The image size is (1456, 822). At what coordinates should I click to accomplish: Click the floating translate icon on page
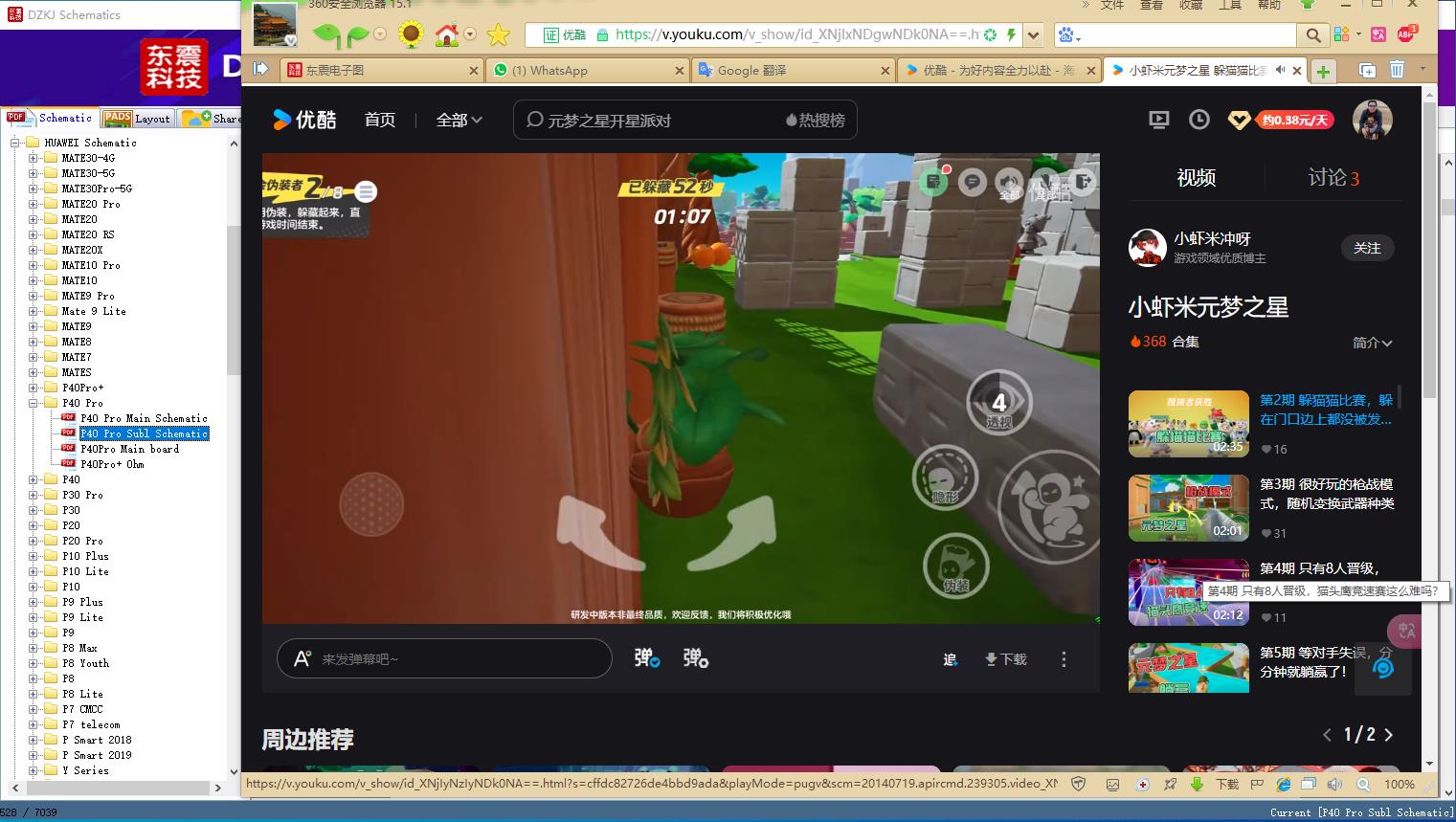tap(1405, 631)
